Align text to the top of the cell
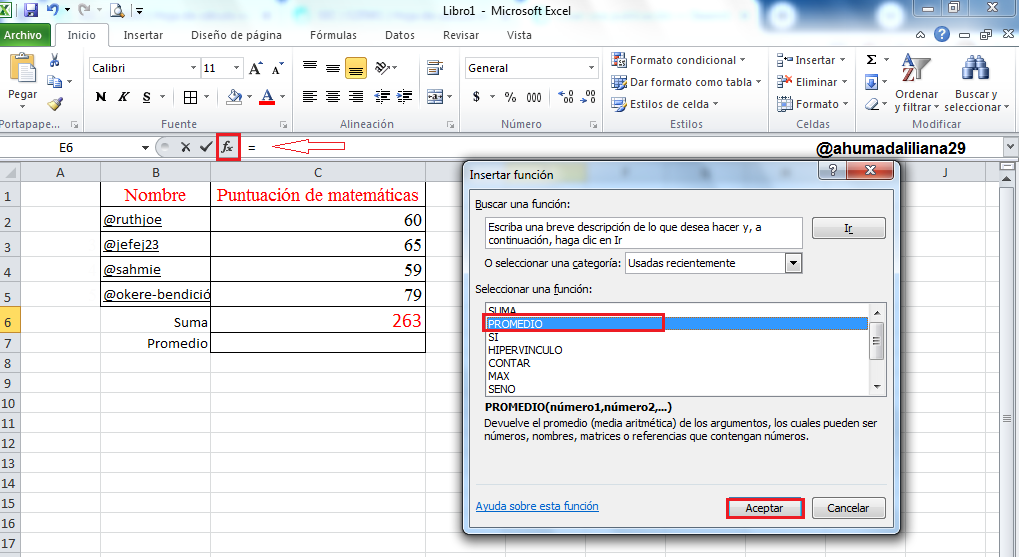This screenshot has height=557, width=1019. pos(310,67)
